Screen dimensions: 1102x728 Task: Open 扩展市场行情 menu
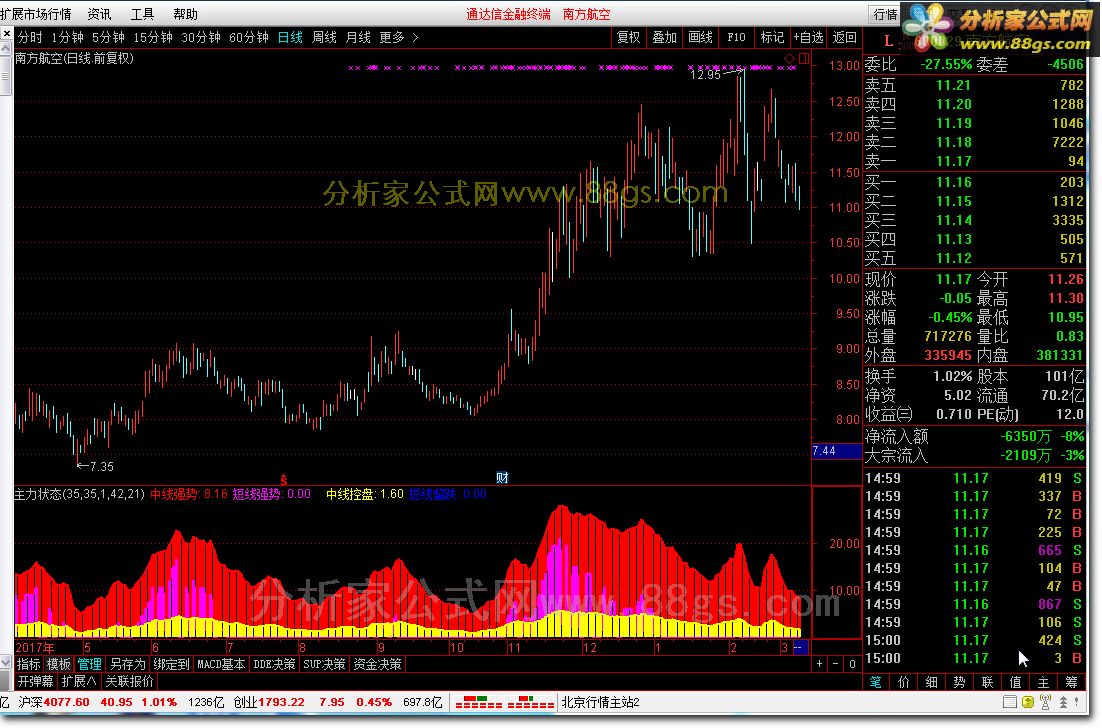(x=36, y=14)
